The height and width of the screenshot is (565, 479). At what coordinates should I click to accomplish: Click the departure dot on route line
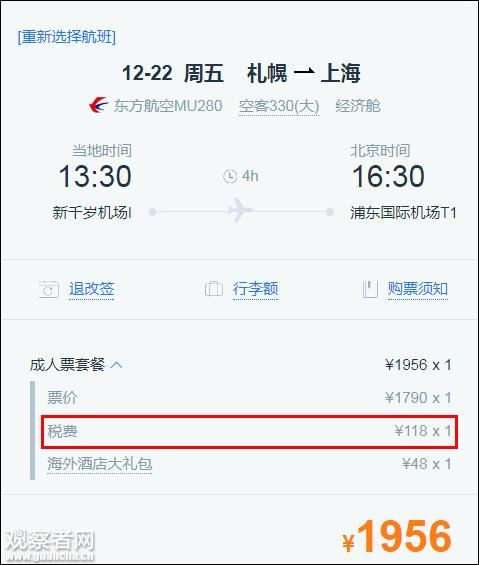tap(152, 212)
